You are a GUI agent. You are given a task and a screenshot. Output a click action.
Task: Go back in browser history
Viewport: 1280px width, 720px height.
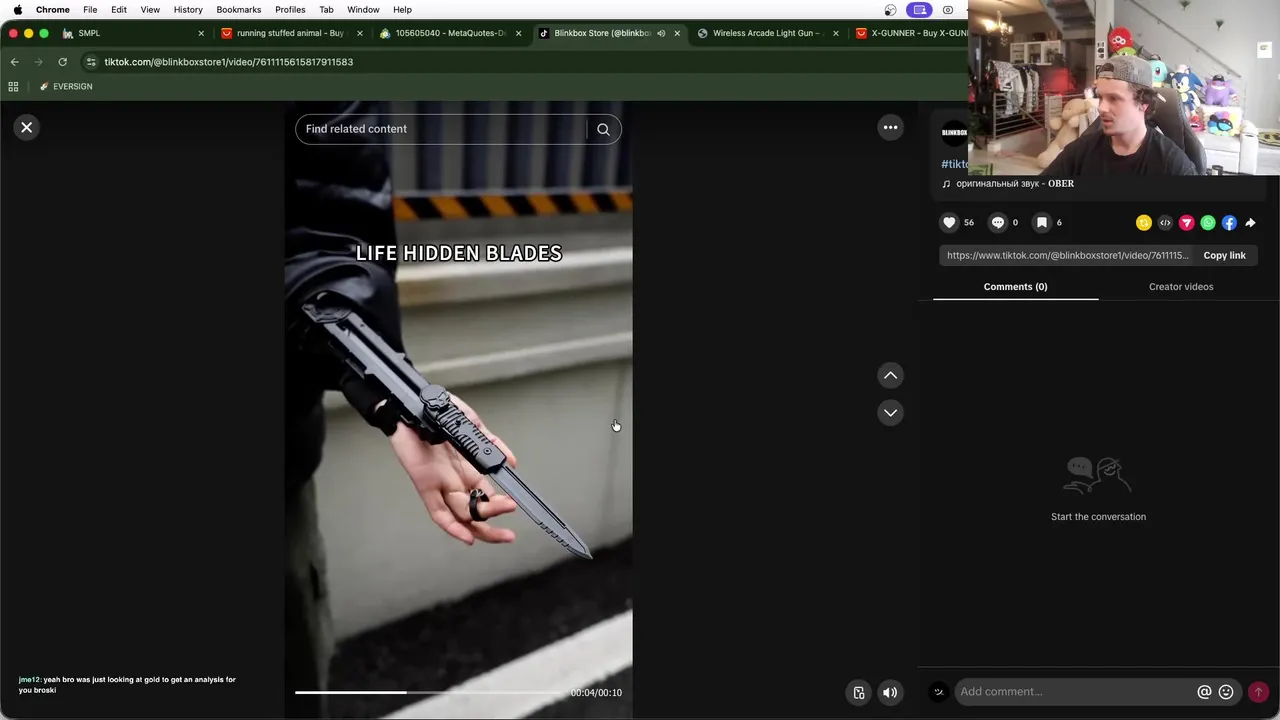(x=14, y=62)
